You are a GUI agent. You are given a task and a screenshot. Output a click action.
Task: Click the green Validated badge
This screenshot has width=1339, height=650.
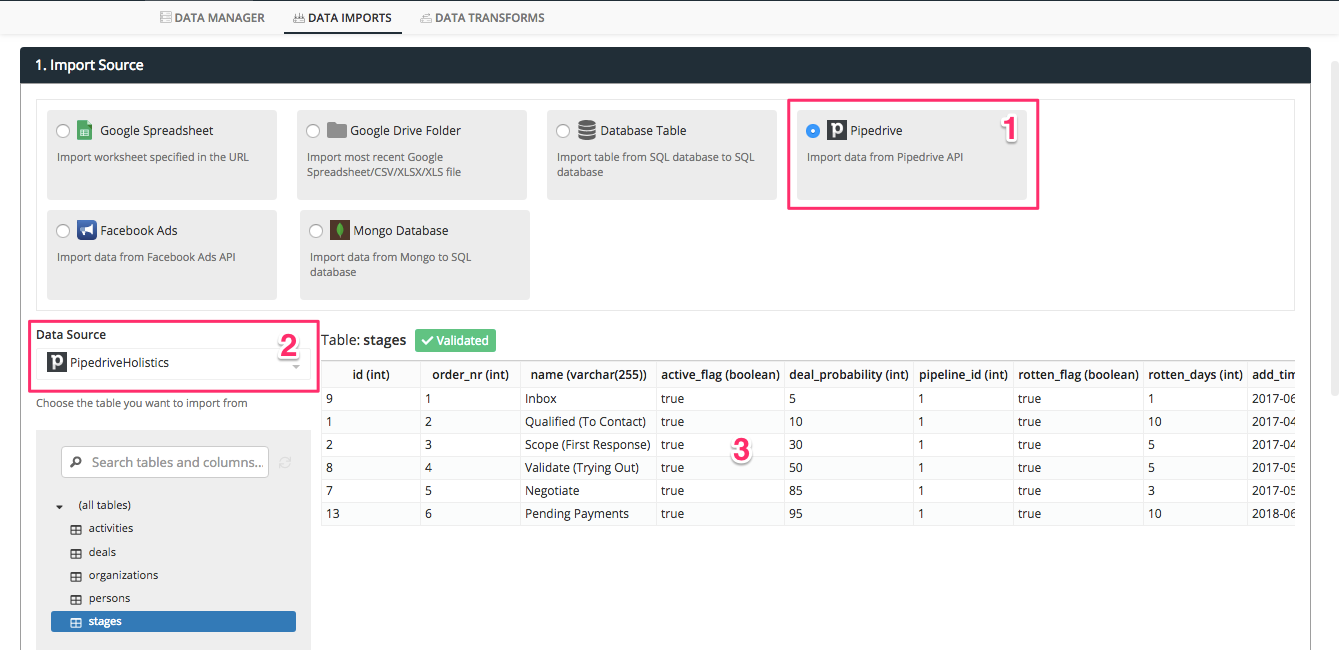tap(455, 341)
